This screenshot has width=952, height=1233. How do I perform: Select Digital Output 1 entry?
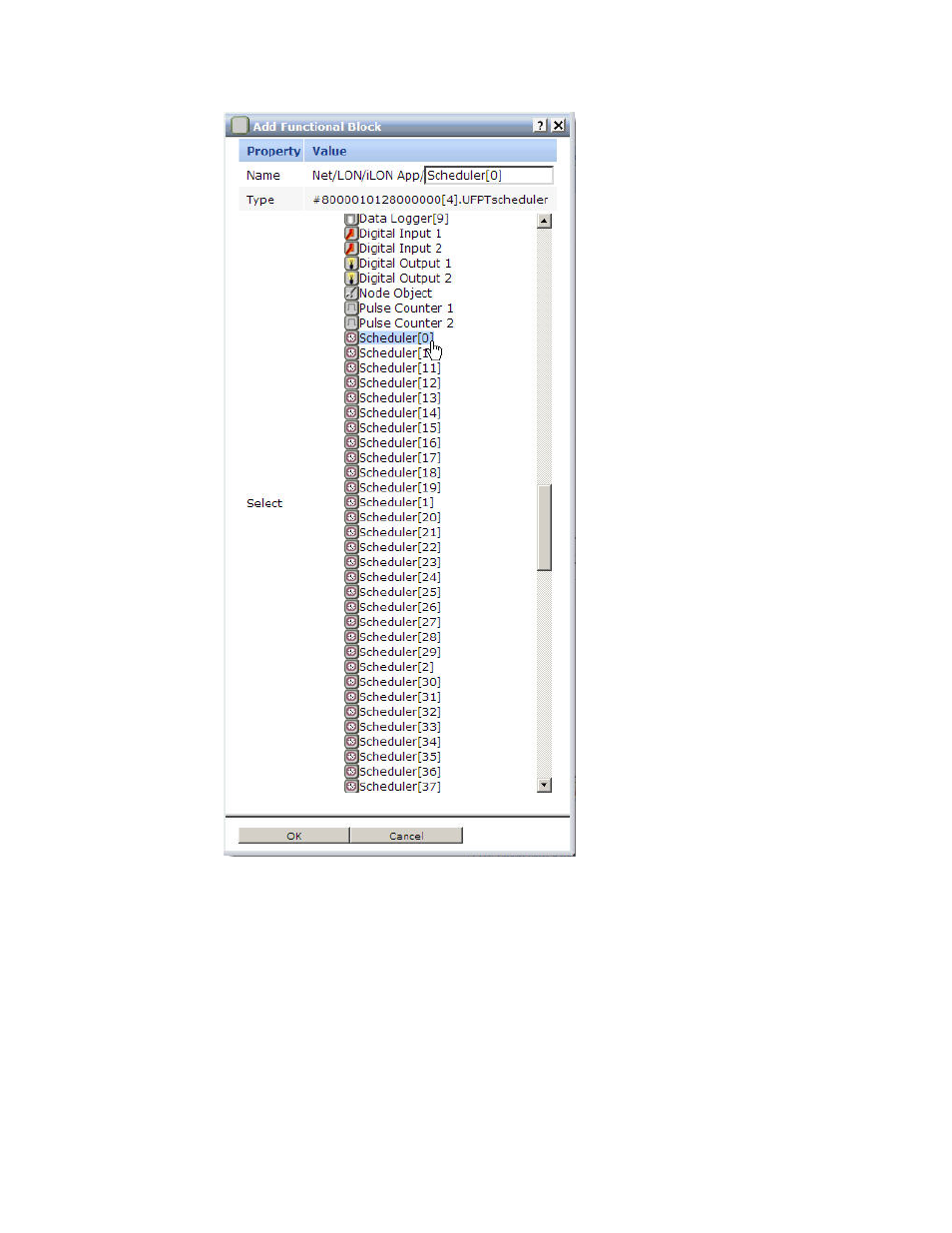pyautogui.click(x=405, y=264)
